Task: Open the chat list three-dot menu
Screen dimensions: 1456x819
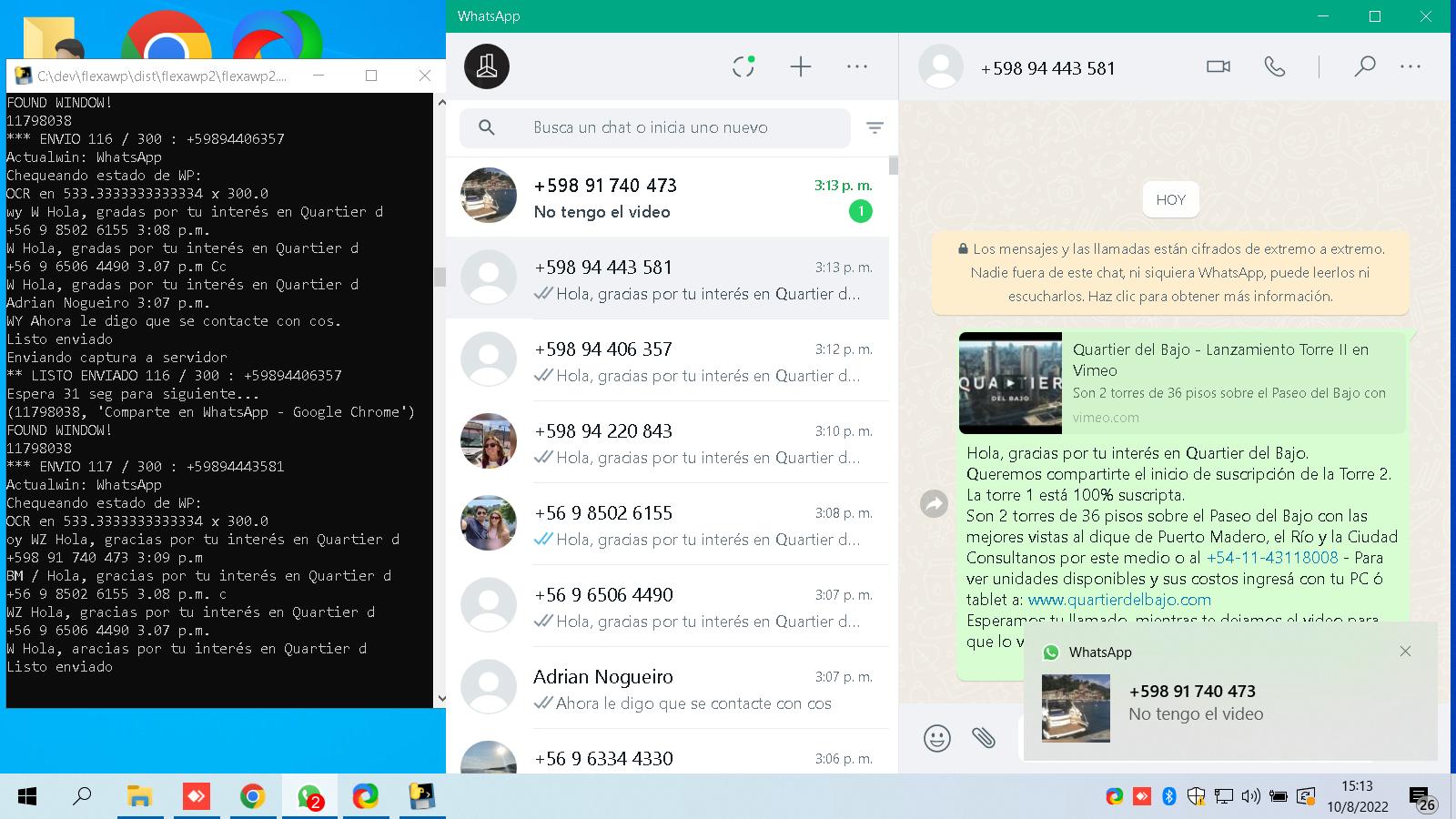Action: tap(857, 66)
